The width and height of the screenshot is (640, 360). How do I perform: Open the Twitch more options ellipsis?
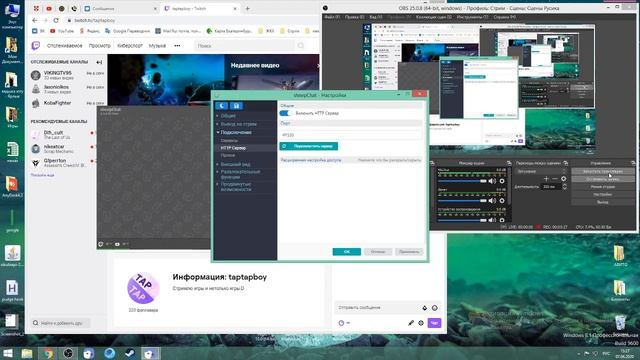[x=177, y=46]
